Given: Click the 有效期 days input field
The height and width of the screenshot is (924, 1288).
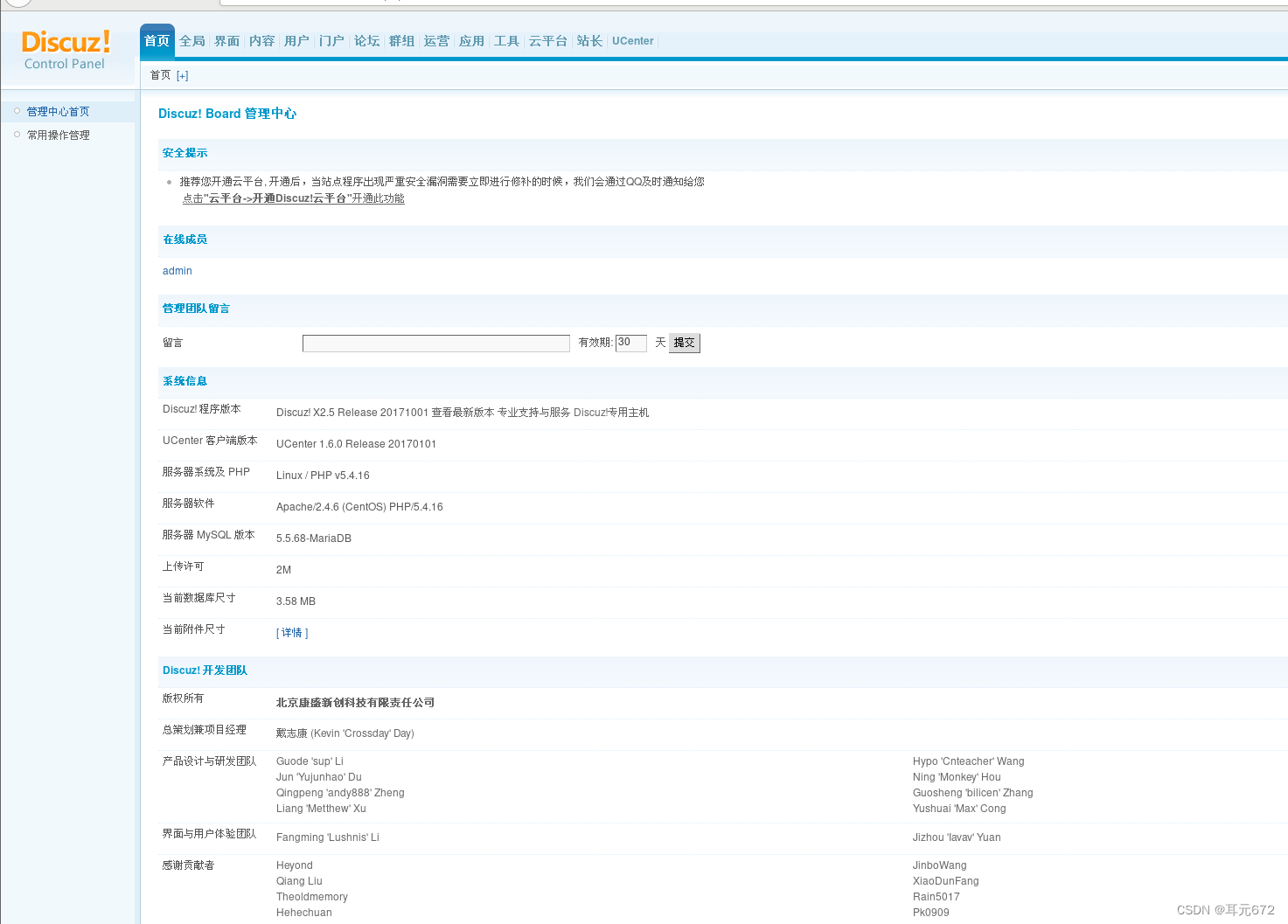Looking at the screenshot, I should tap(631, 343).
